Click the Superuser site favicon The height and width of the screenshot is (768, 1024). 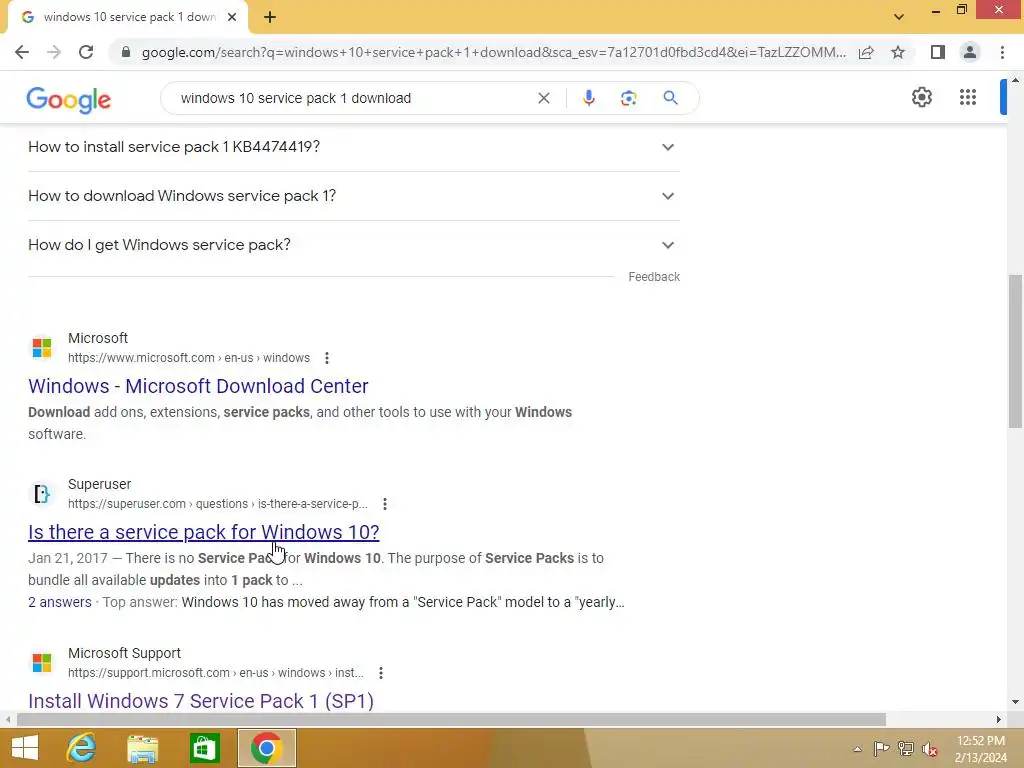coord(42,494)
